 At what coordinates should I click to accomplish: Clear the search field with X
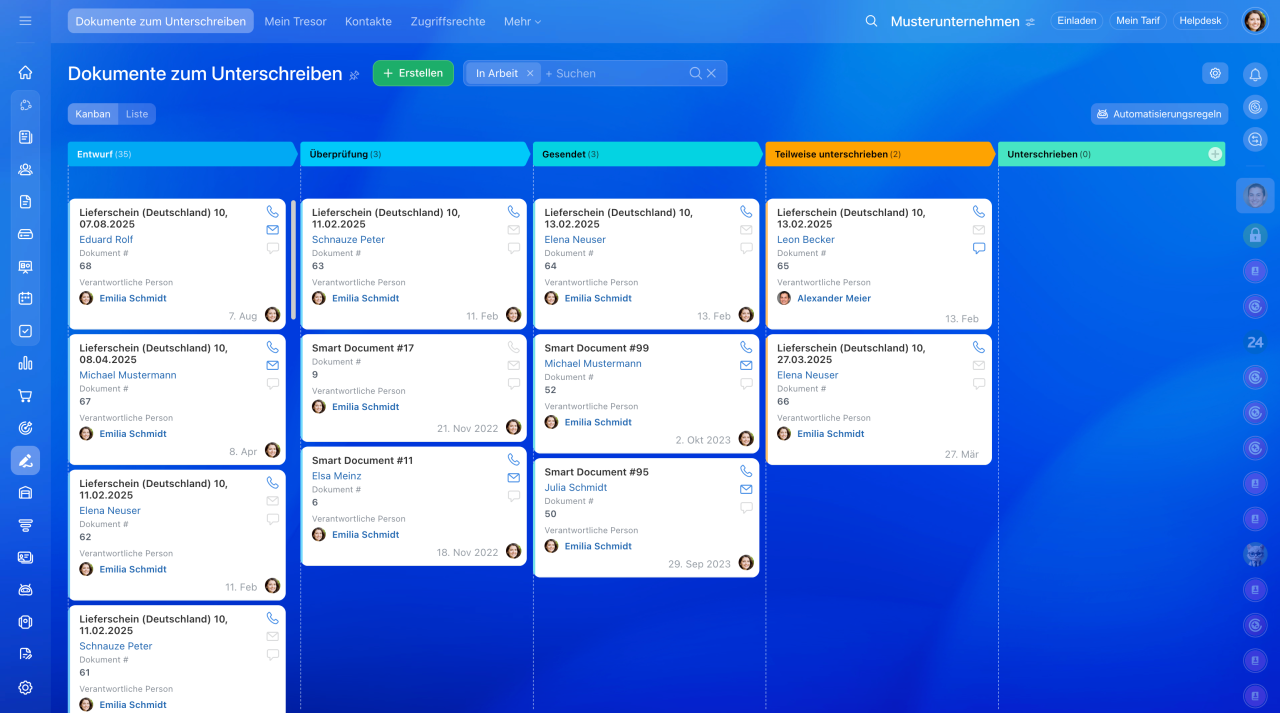[711, 73]
